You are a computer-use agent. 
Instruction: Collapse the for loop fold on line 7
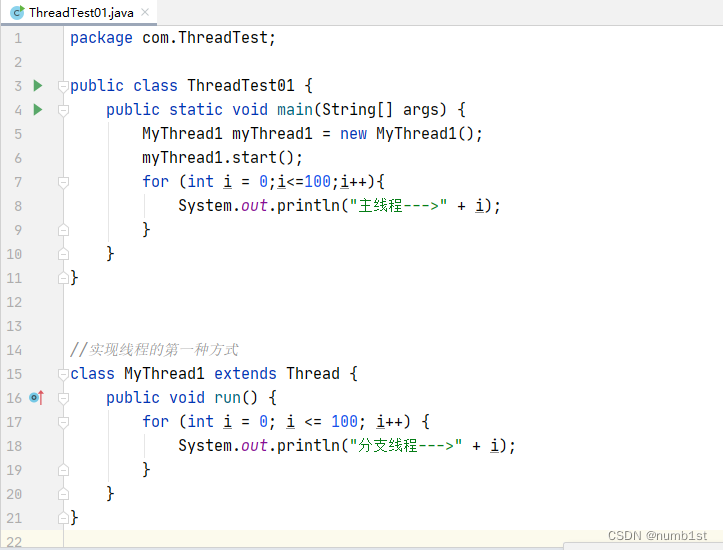pos(63,182)
